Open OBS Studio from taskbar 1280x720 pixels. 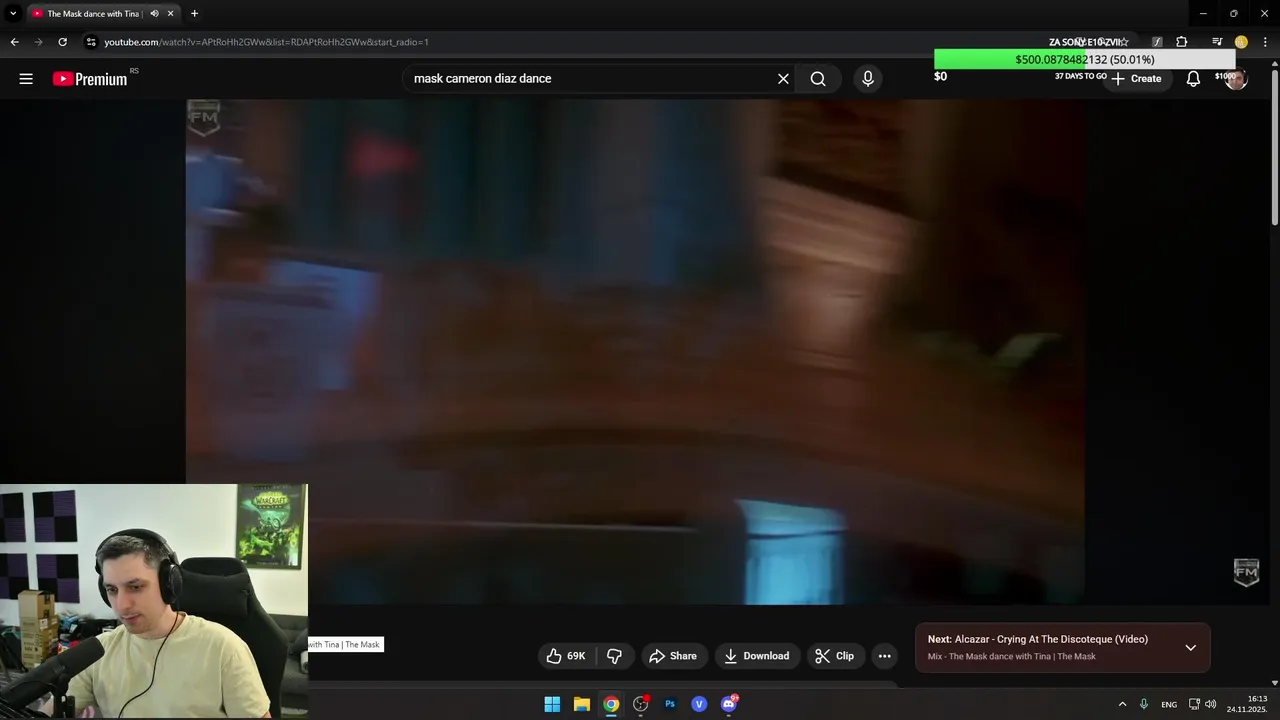pos(640,704)
